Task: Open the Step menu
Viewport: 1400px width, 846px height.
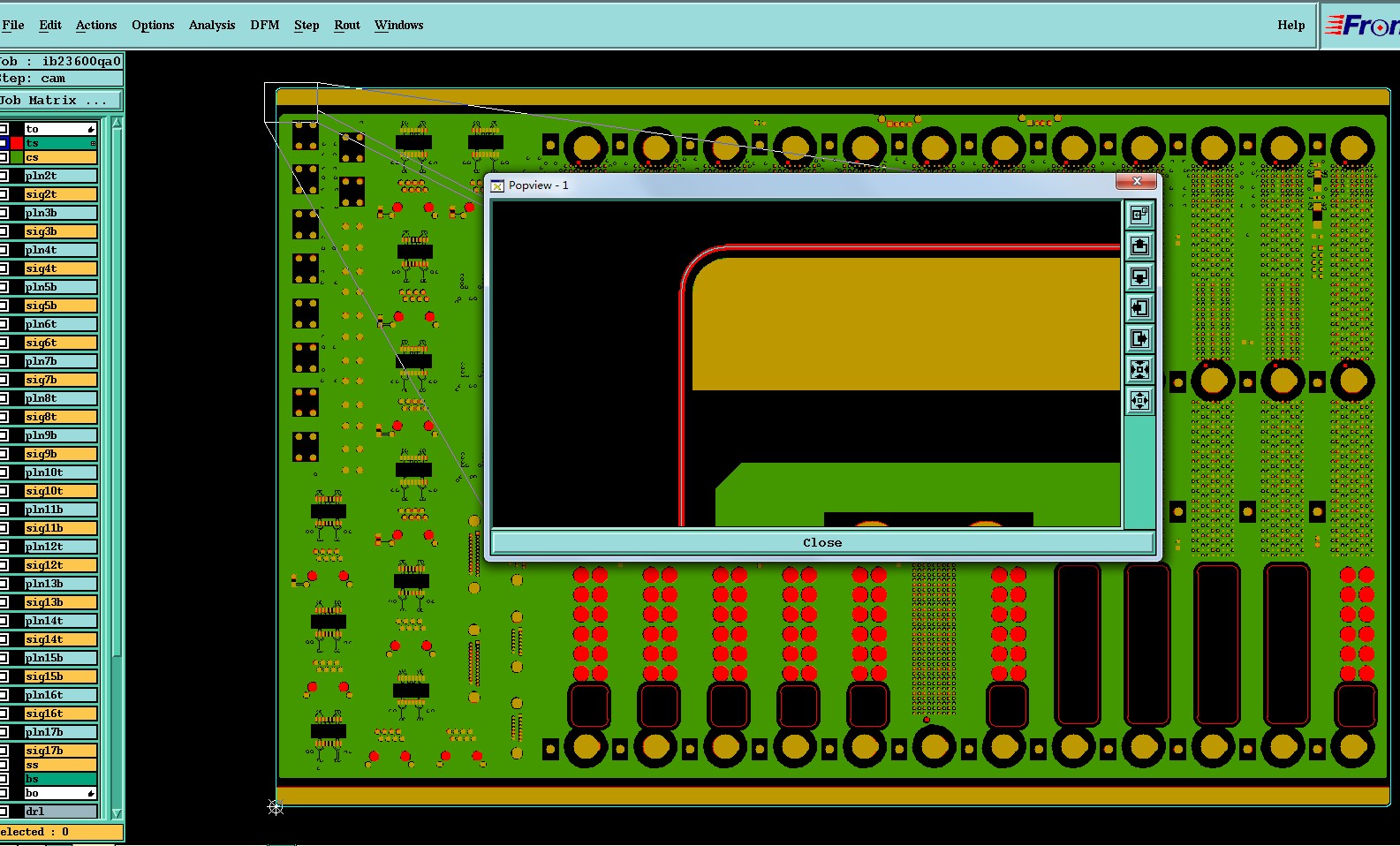Action: pos(306,25)
